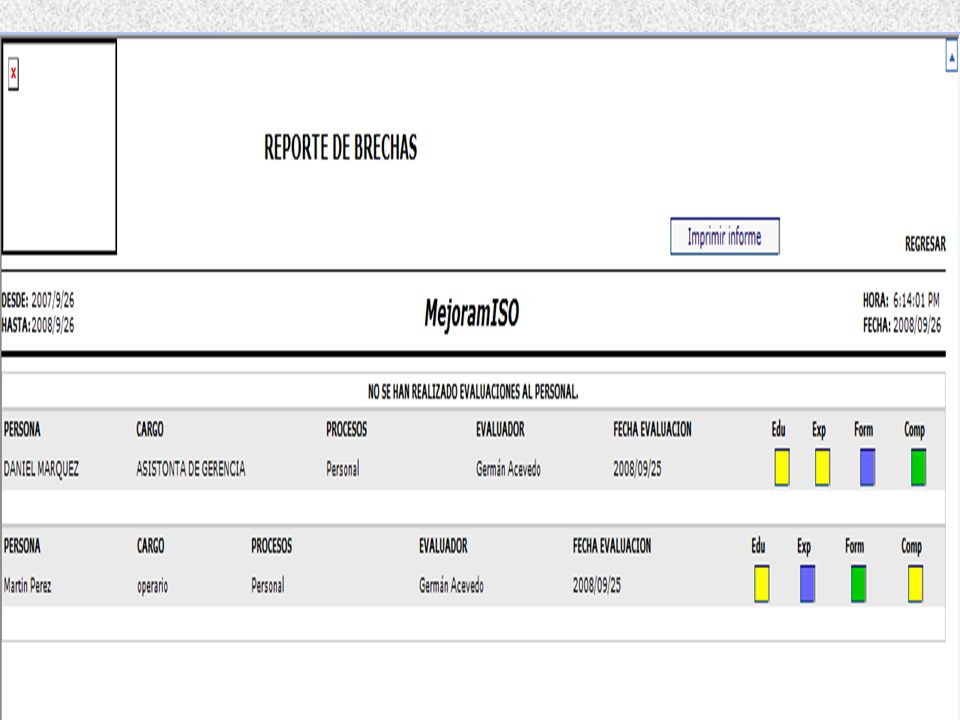Select the Comp yellow swatch for Martin Perez

pos(915,584)
